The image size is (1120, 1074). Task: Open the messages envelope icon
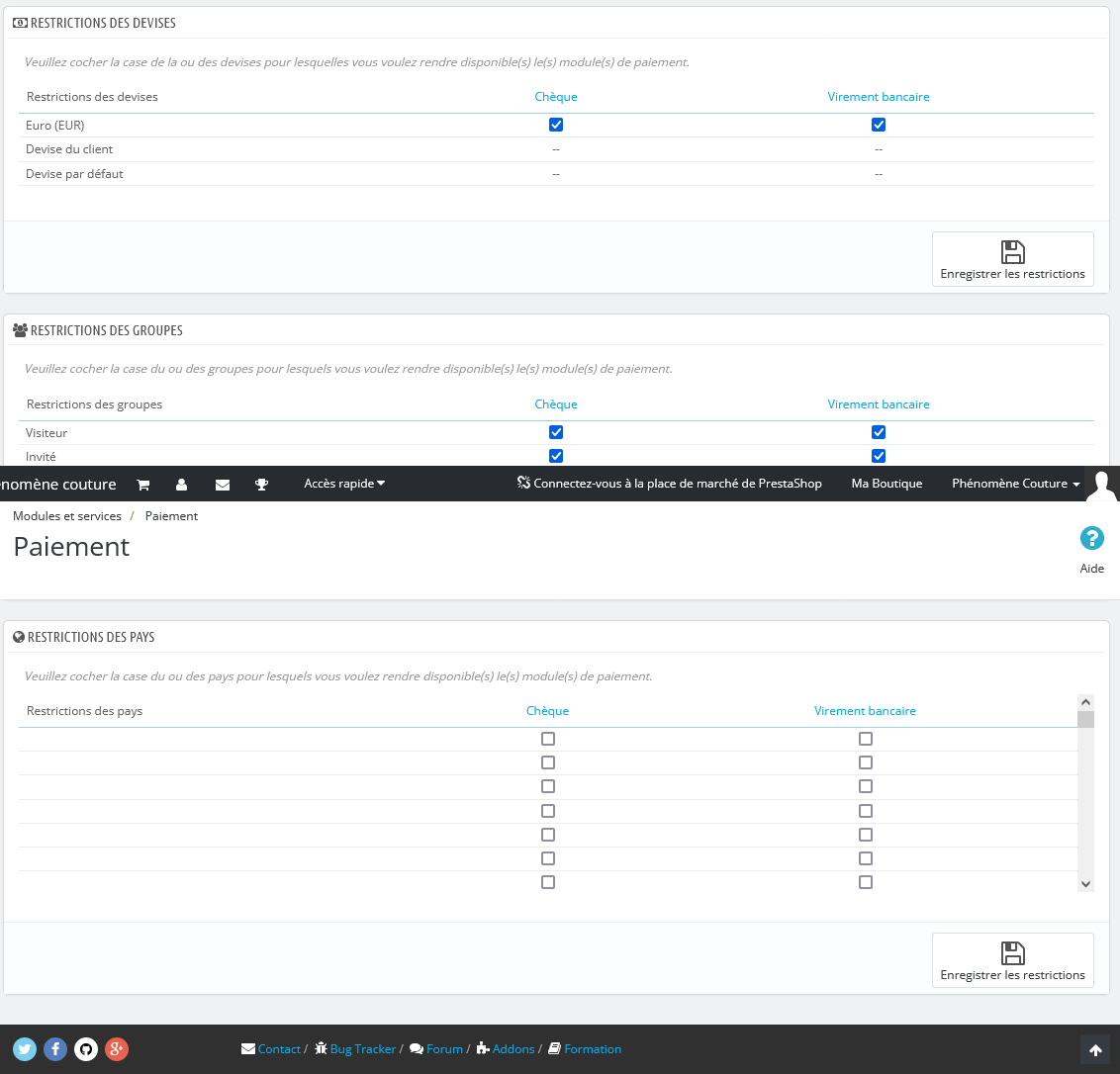(223, 485)
